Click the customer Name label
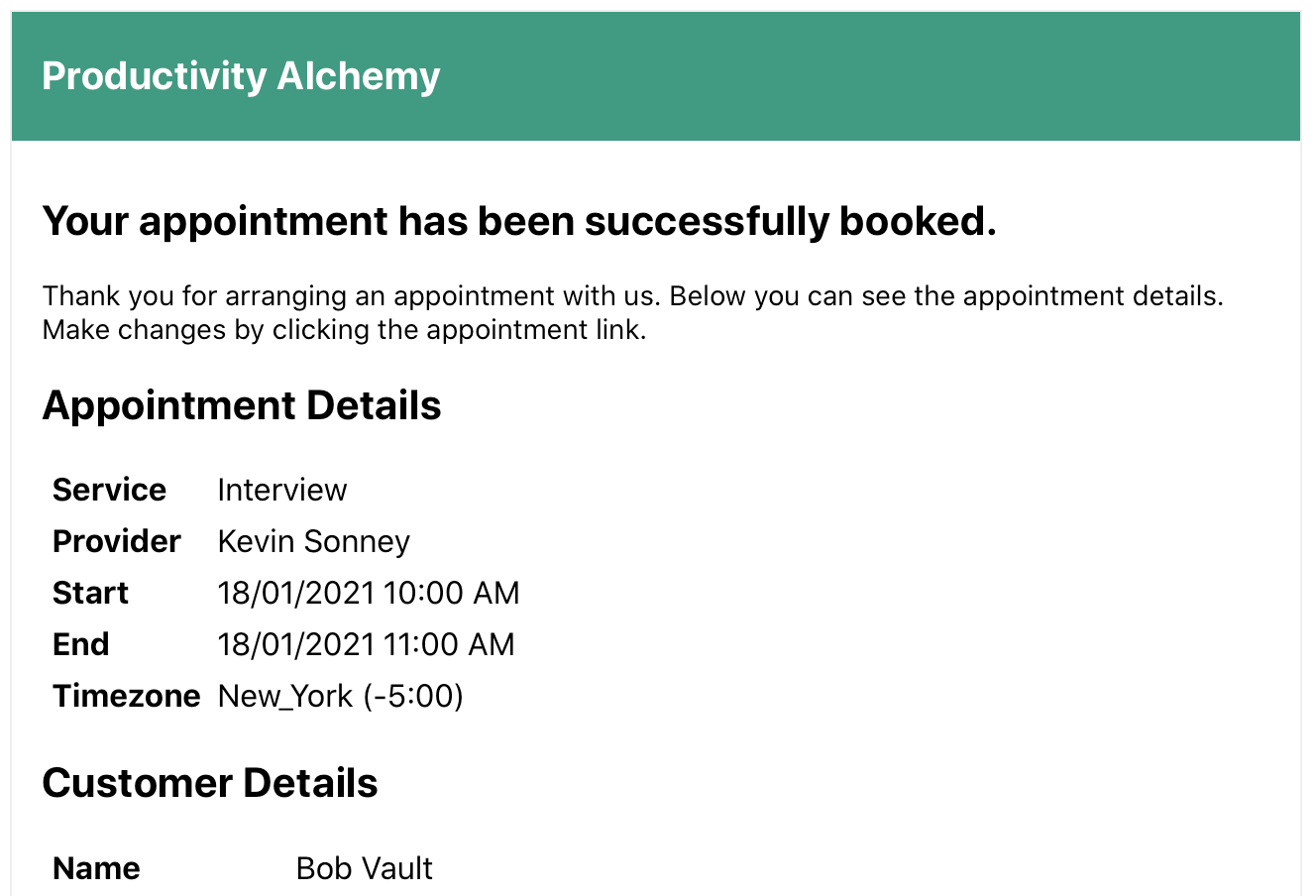 point(96,868)
